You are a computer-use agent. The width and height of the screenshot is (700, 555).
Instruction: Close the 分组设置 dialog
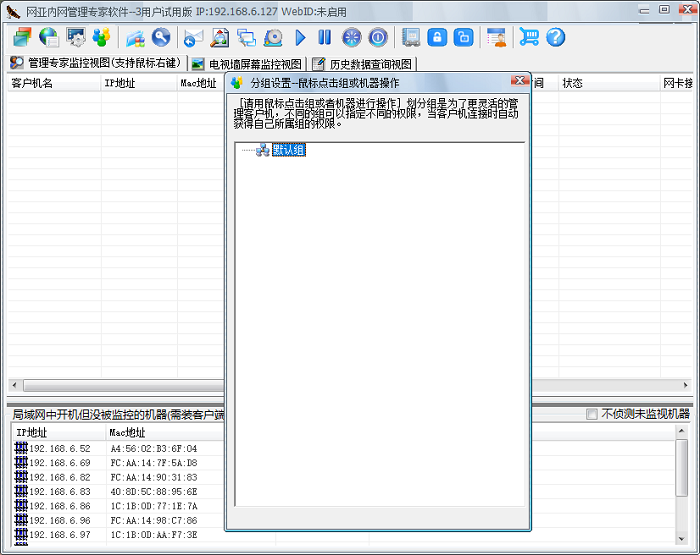pos(519,82)
